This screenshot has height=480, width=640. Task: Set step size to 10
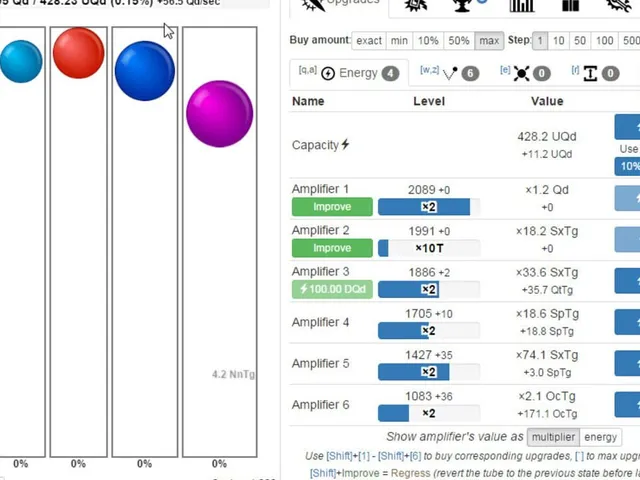click(x=558, y=41)
